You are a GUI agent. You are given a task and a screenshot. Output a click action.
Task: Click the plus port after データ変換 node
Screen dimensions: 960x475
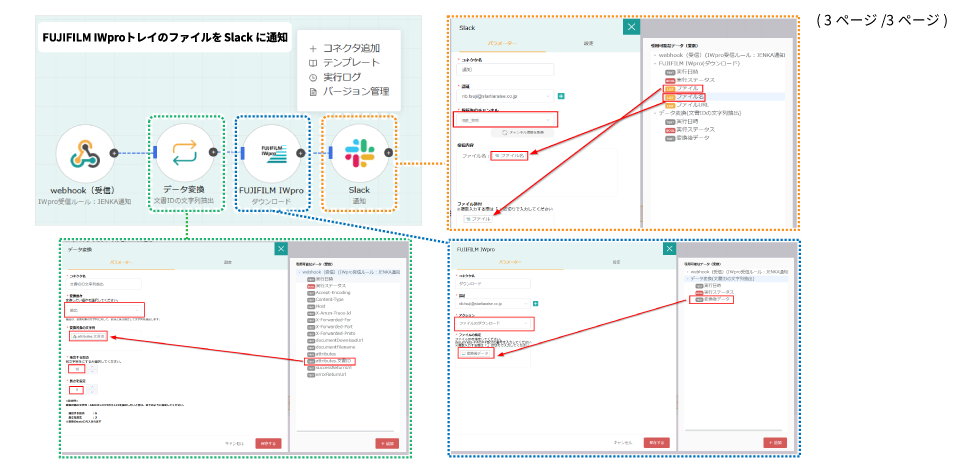point(212,153)
